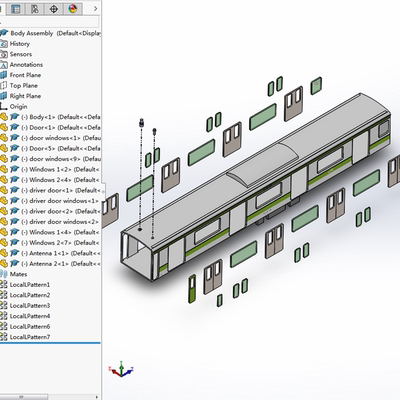This screenshot has height=400, width=400.
Task: Click the Mates folder paperclip icon
Action: [4, 274]
